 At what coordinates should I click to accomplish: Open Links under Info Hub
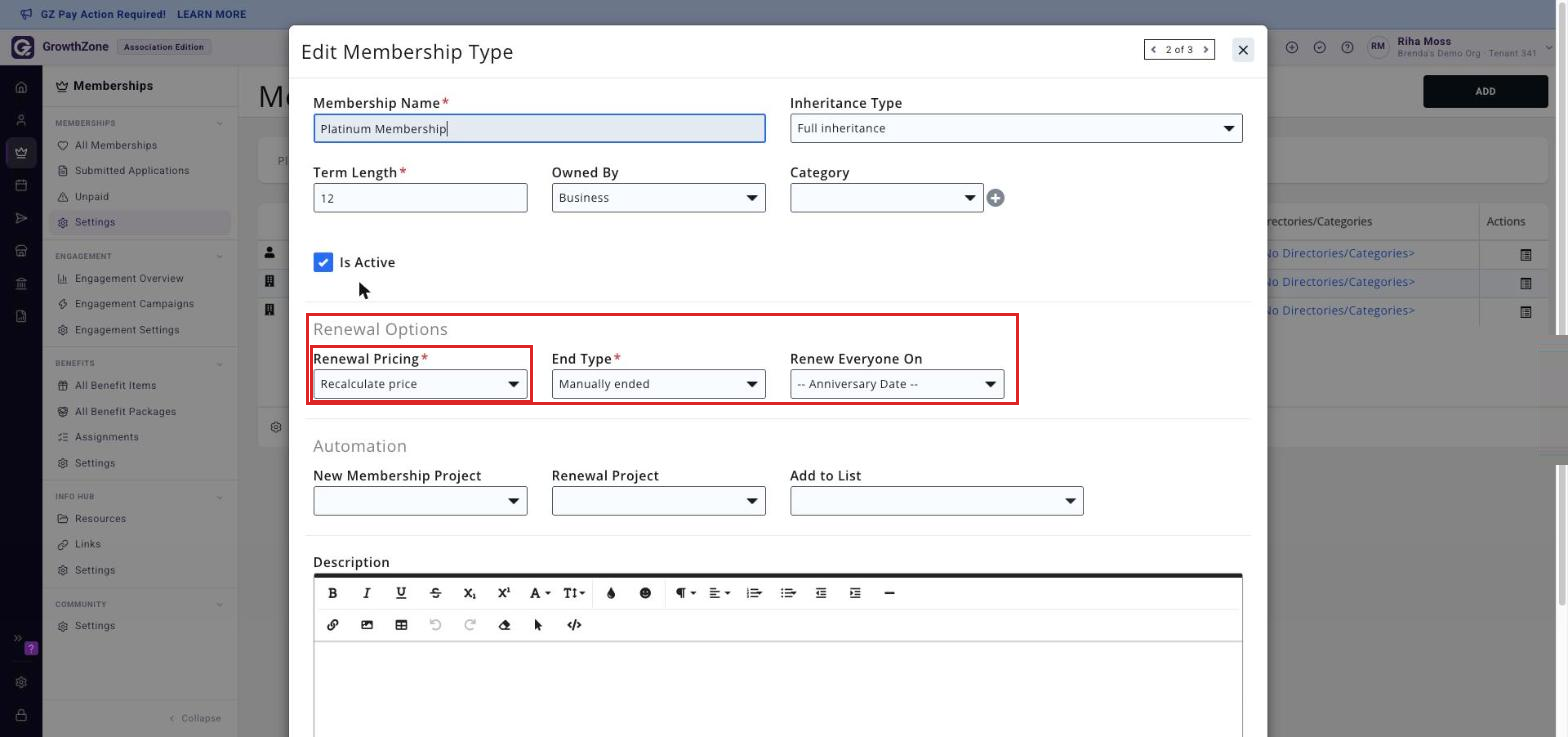point(88,545)
